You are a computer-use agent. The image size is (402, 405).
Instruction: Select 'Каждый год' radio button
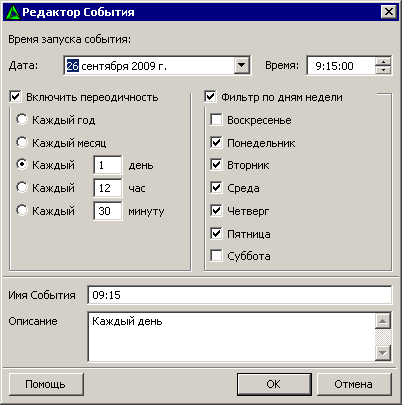(x=22, y=119)
